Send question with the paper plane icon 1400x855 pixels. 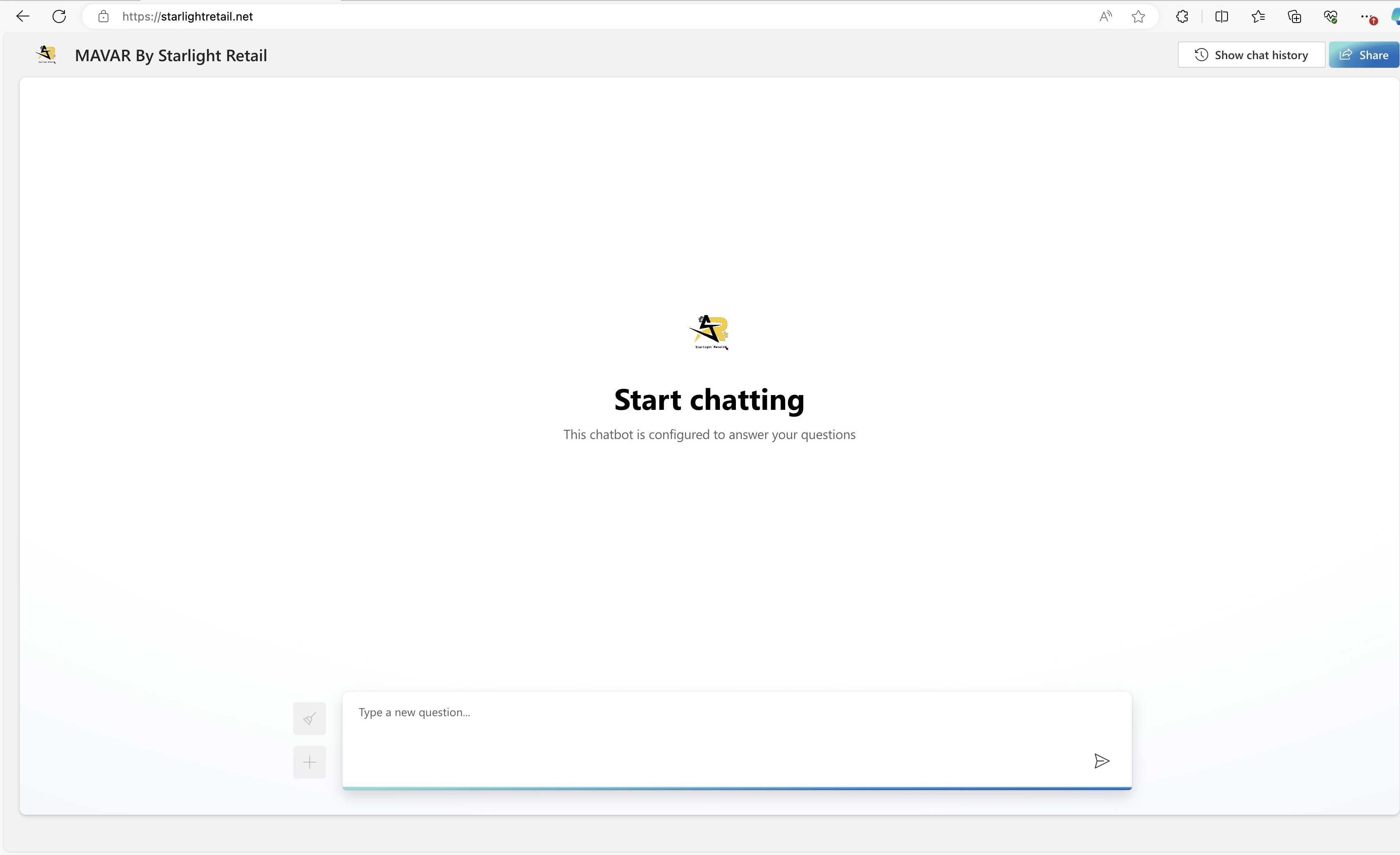1102,761
